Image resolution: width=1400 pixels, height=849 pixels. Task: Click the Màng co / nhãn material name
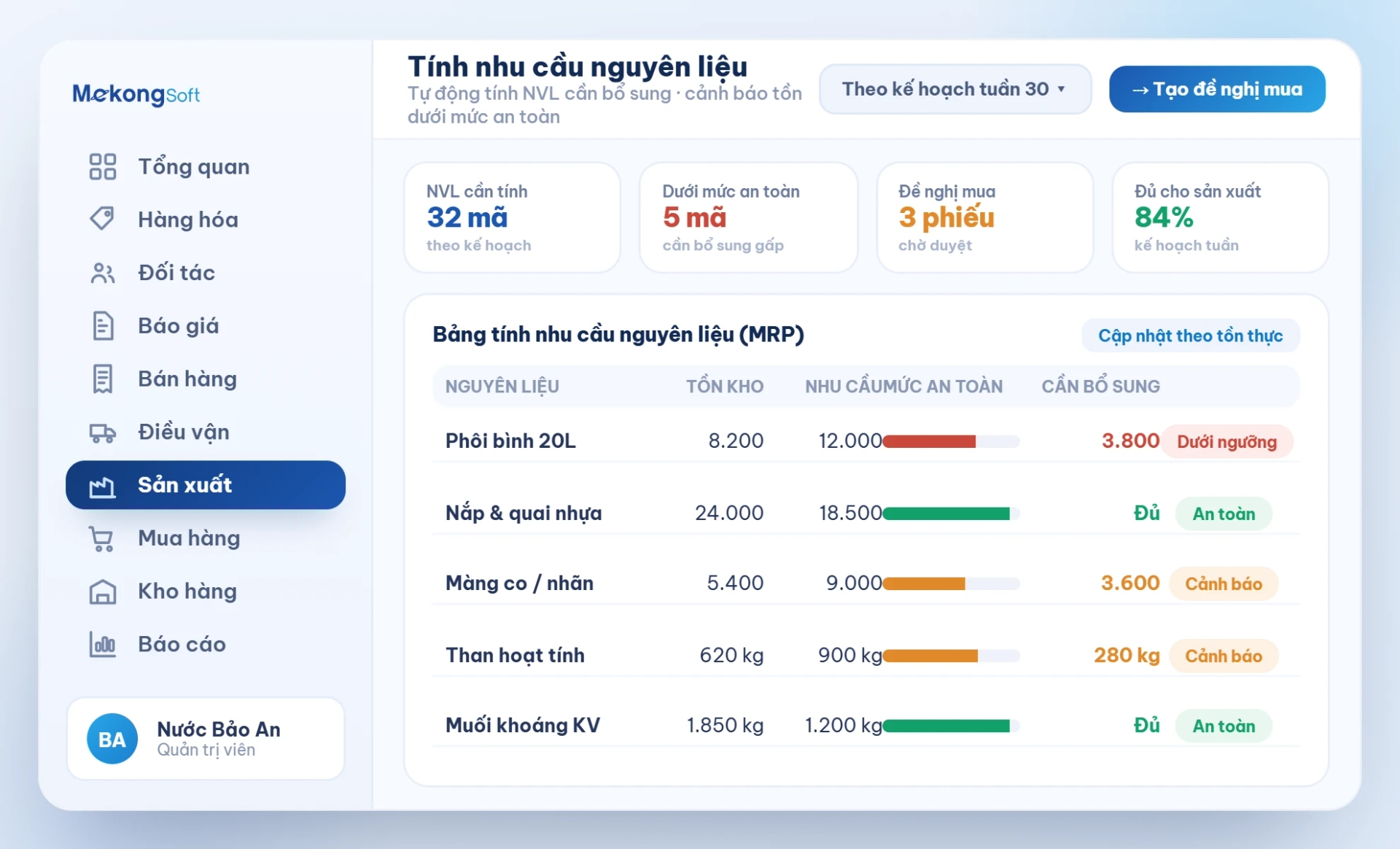[519, 583]
